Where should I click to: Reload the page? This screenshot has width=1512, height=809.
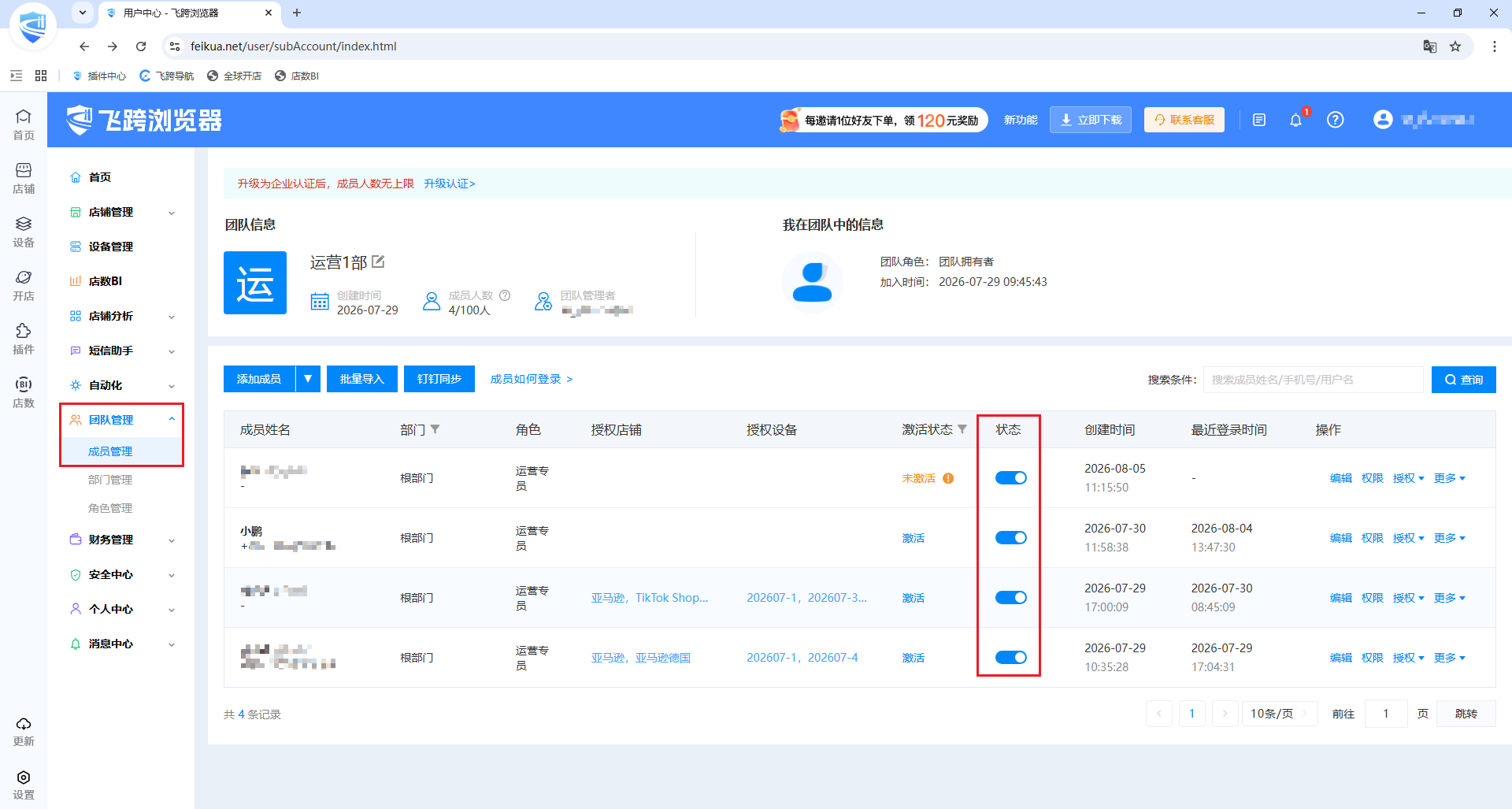pyautogui.click(x=141, y=46)
